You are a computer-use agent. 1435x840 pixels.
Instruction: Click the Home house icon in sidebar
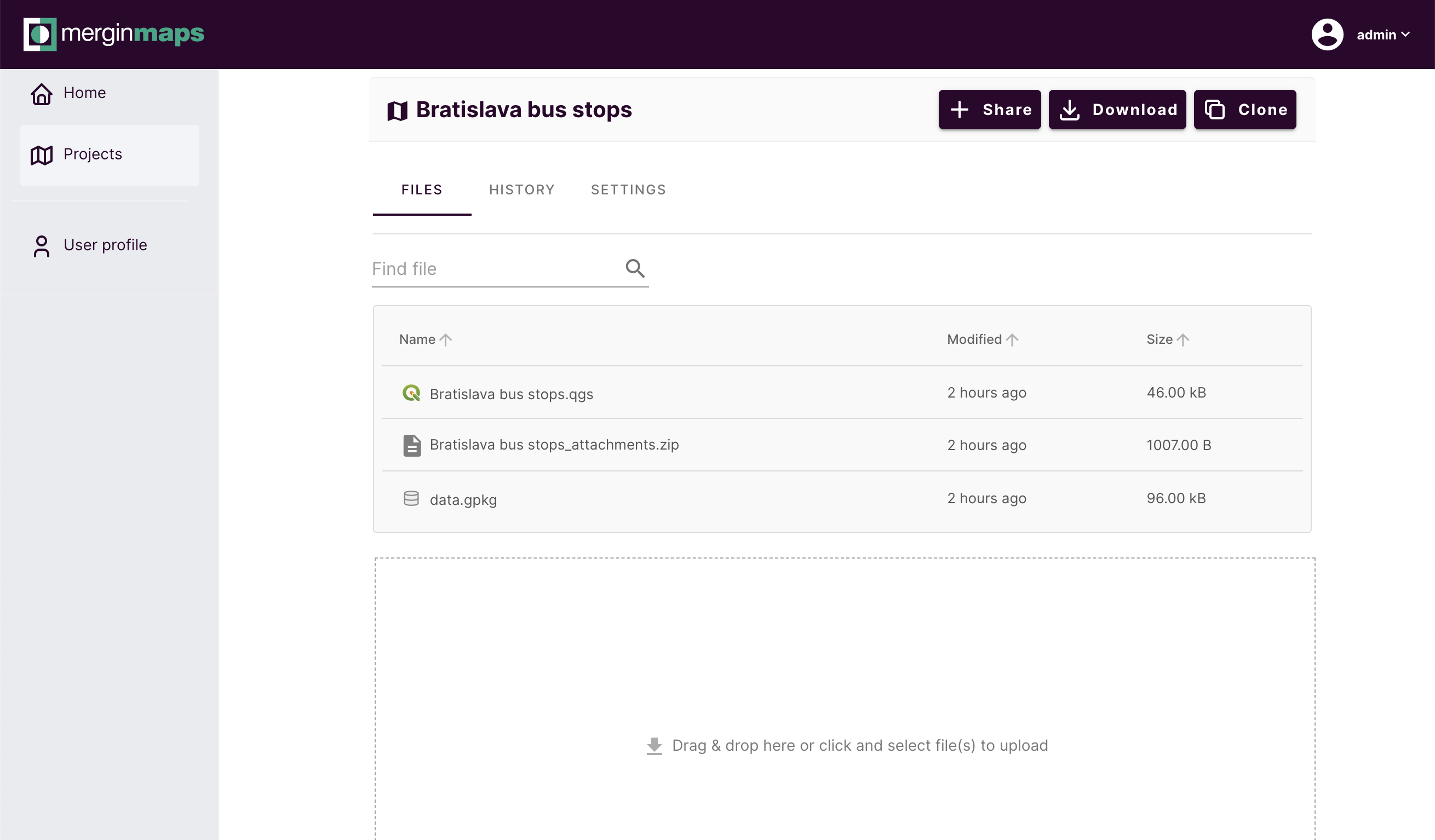coord(42,94)
